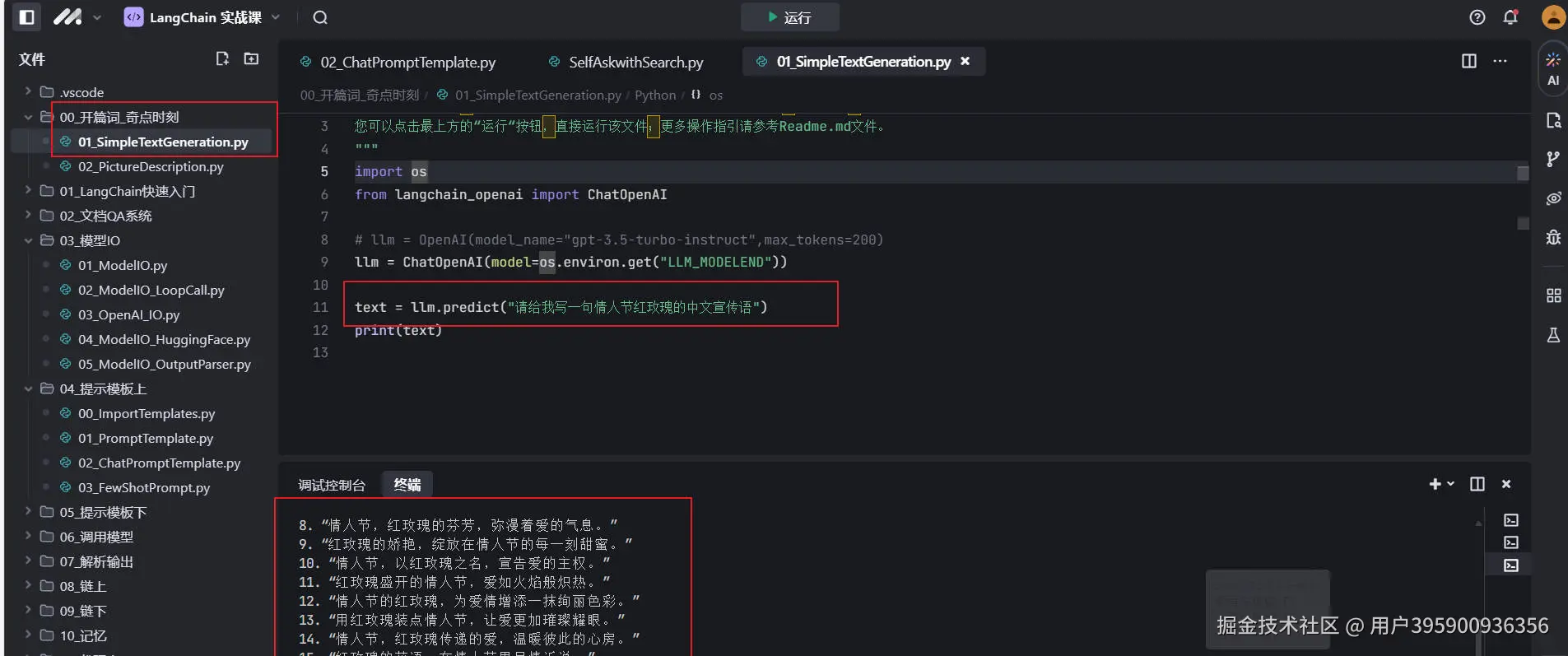Open editor more actions ellipsis
This screenshot has width=1568, height=656.
pos(1500,61)
